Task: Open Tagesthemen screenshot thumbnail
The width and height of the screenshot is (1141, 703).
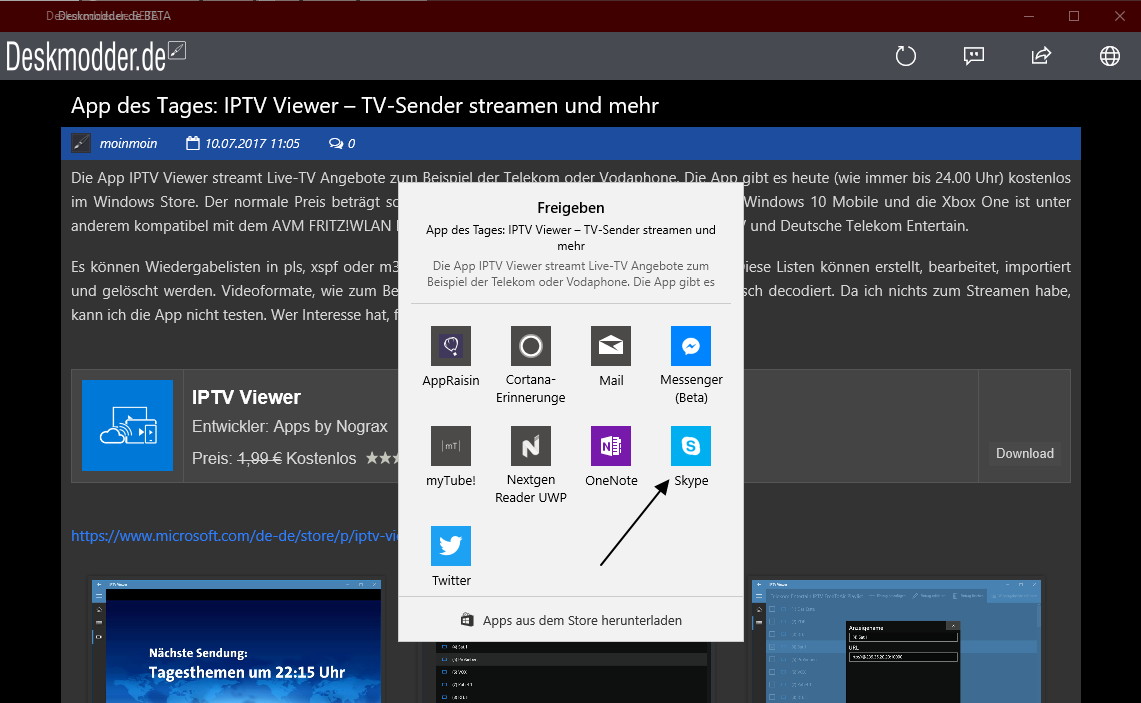Action: click(236, 641)
